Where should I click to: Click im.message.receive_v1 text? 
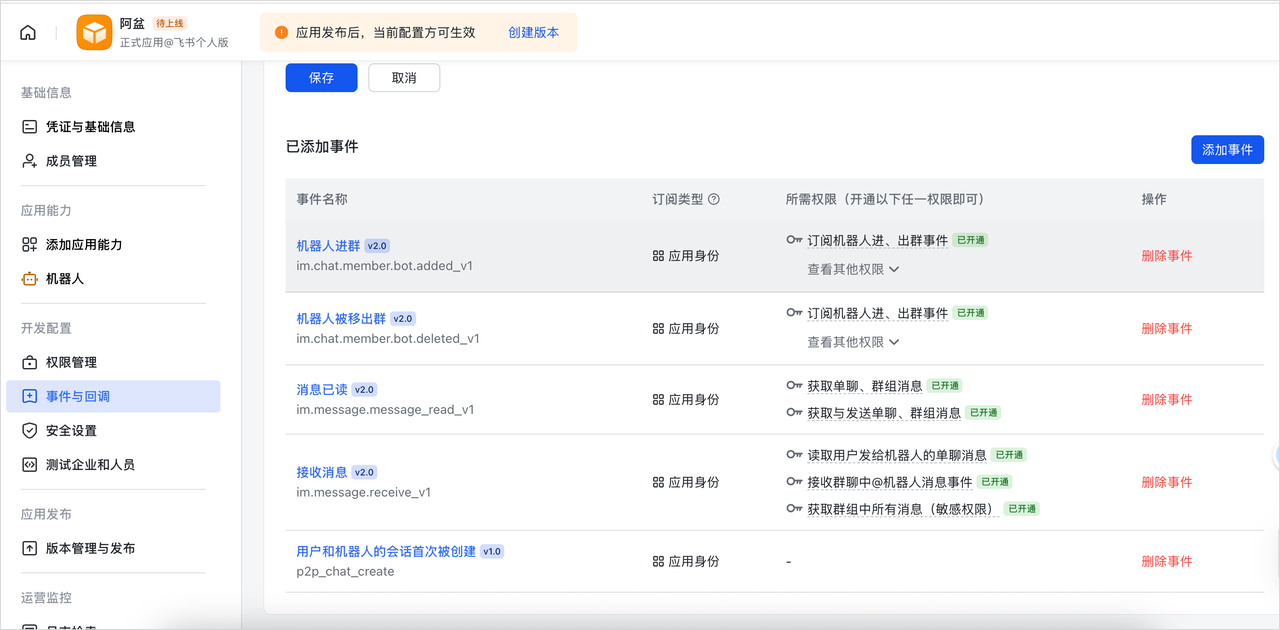364,492
